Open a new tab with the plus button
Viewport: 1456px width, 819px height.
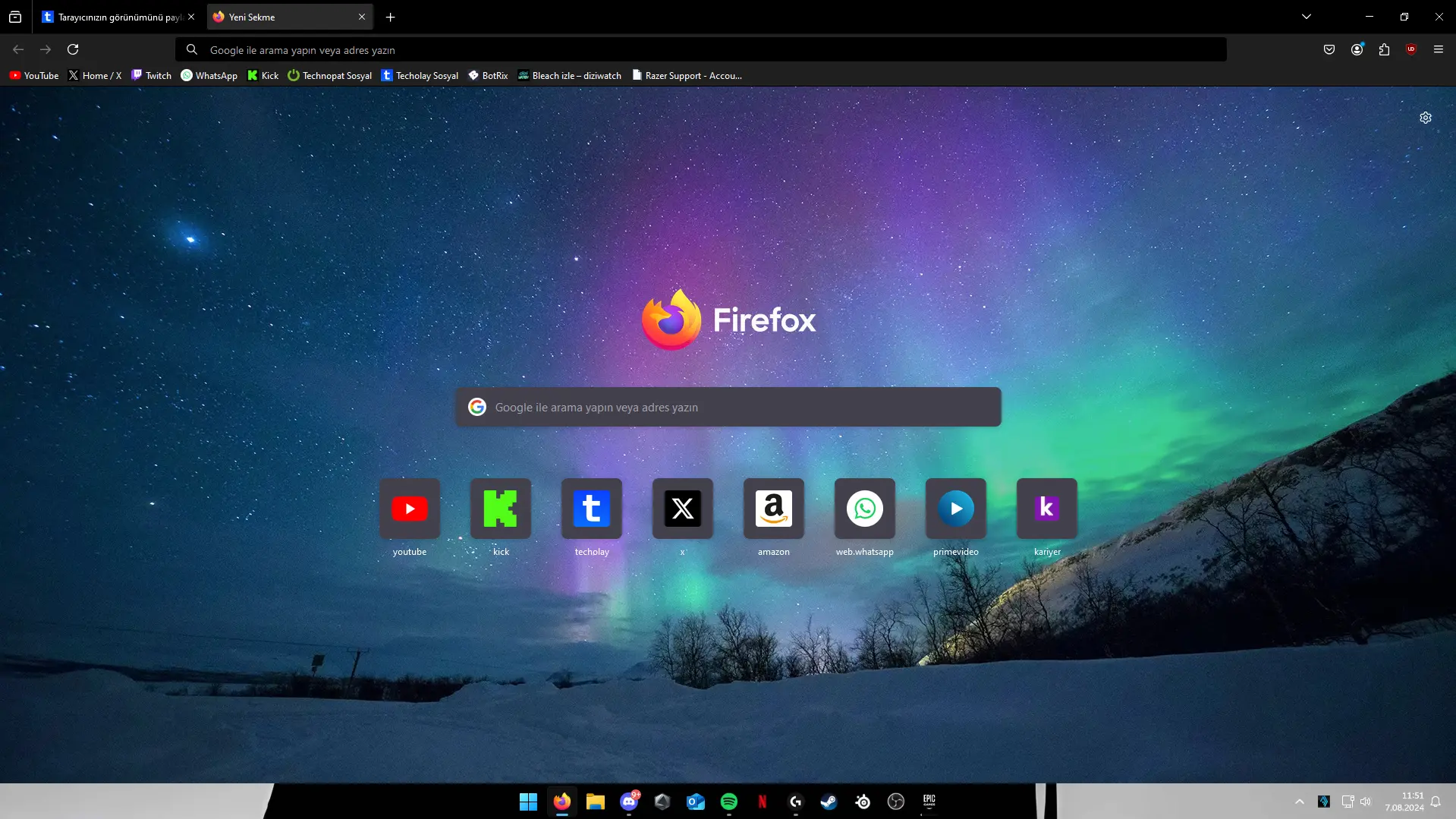pyautogui.click(x=390, y=17)
